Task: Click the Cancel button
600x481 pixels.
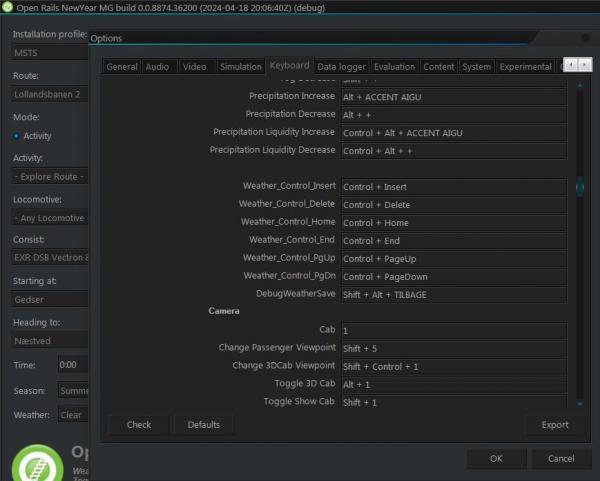Action: pos(561,458)
